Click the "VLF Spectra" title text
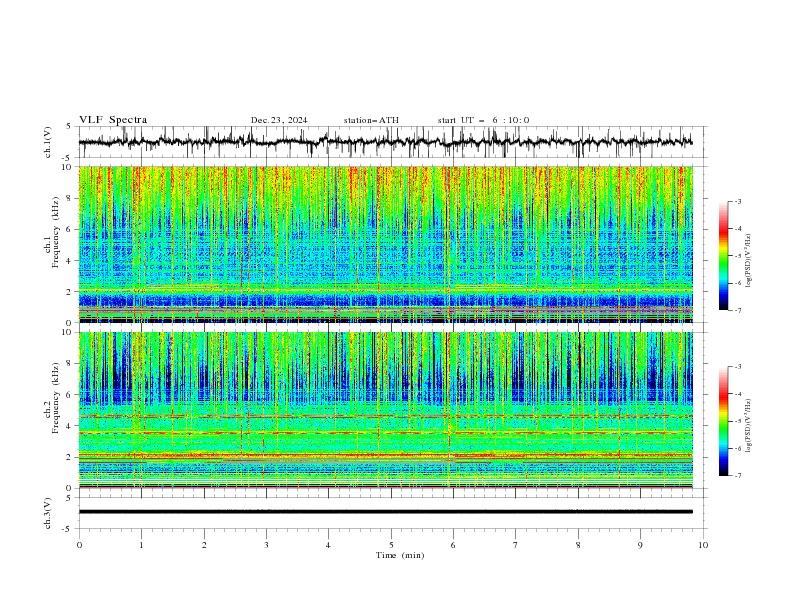The width and height of the screenshot is (792, 612). 113,120
